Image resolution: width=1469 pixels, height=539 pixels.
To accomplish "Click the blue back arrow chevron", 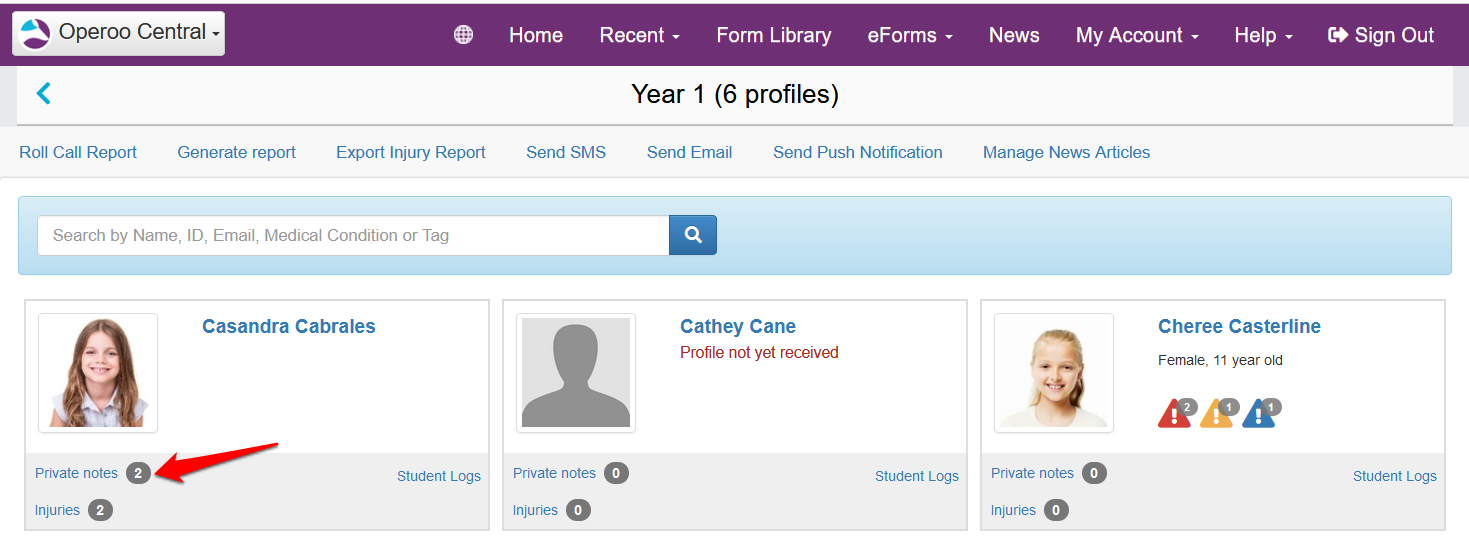I will tap(43, 94).
